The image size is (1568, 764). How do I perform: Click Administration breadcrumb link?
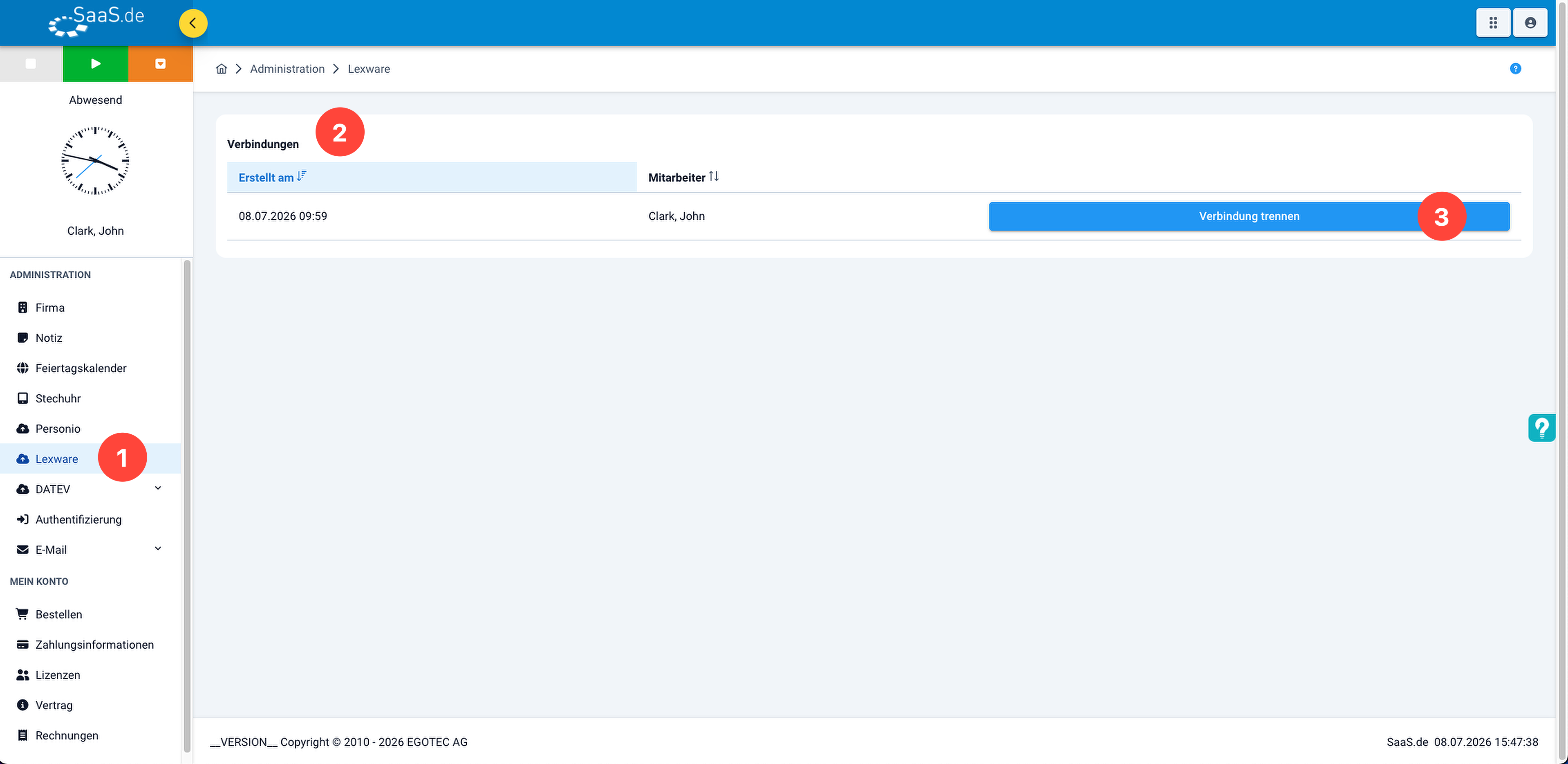pos(287,69)
